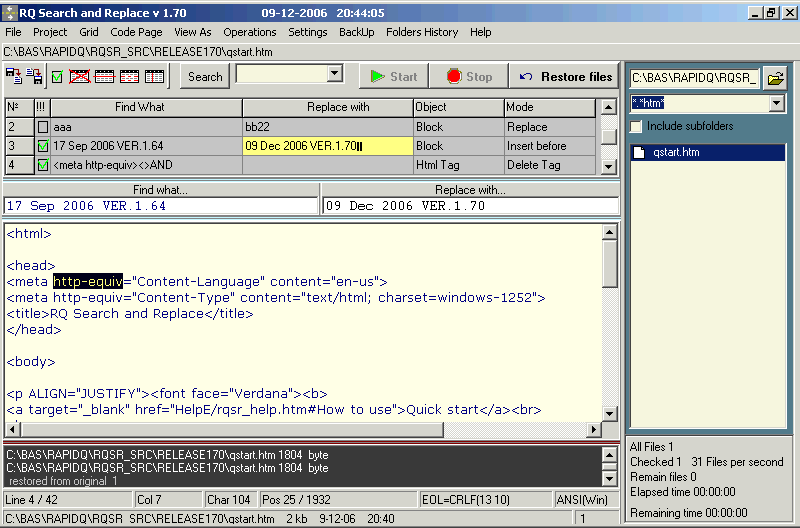Click the red-crossed grid toolbar icon
The height and width of the screenshot is (528, 800).
[79, 76]
